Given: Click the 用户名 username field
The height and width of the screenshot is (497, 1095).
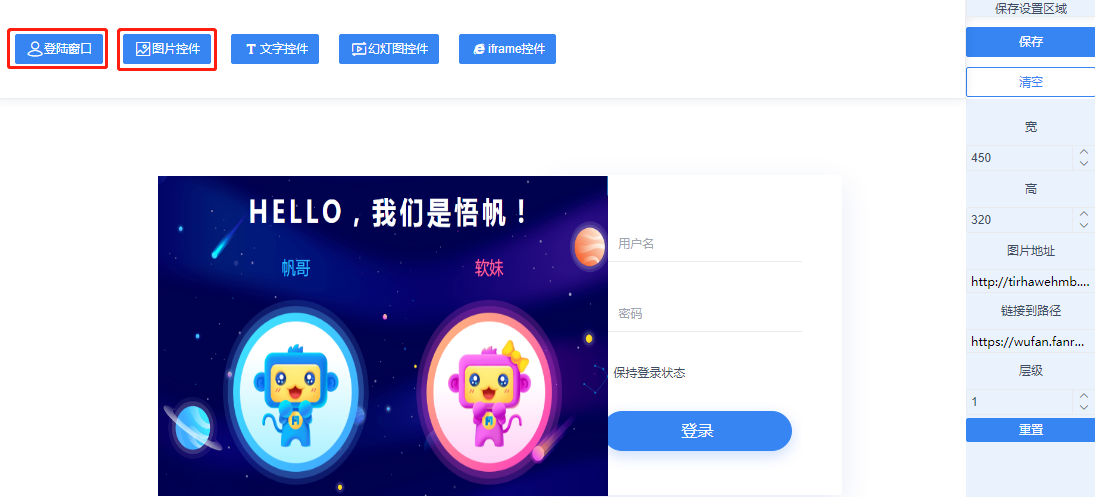Looking at the screenshot, I should click(x=705, y=244).
